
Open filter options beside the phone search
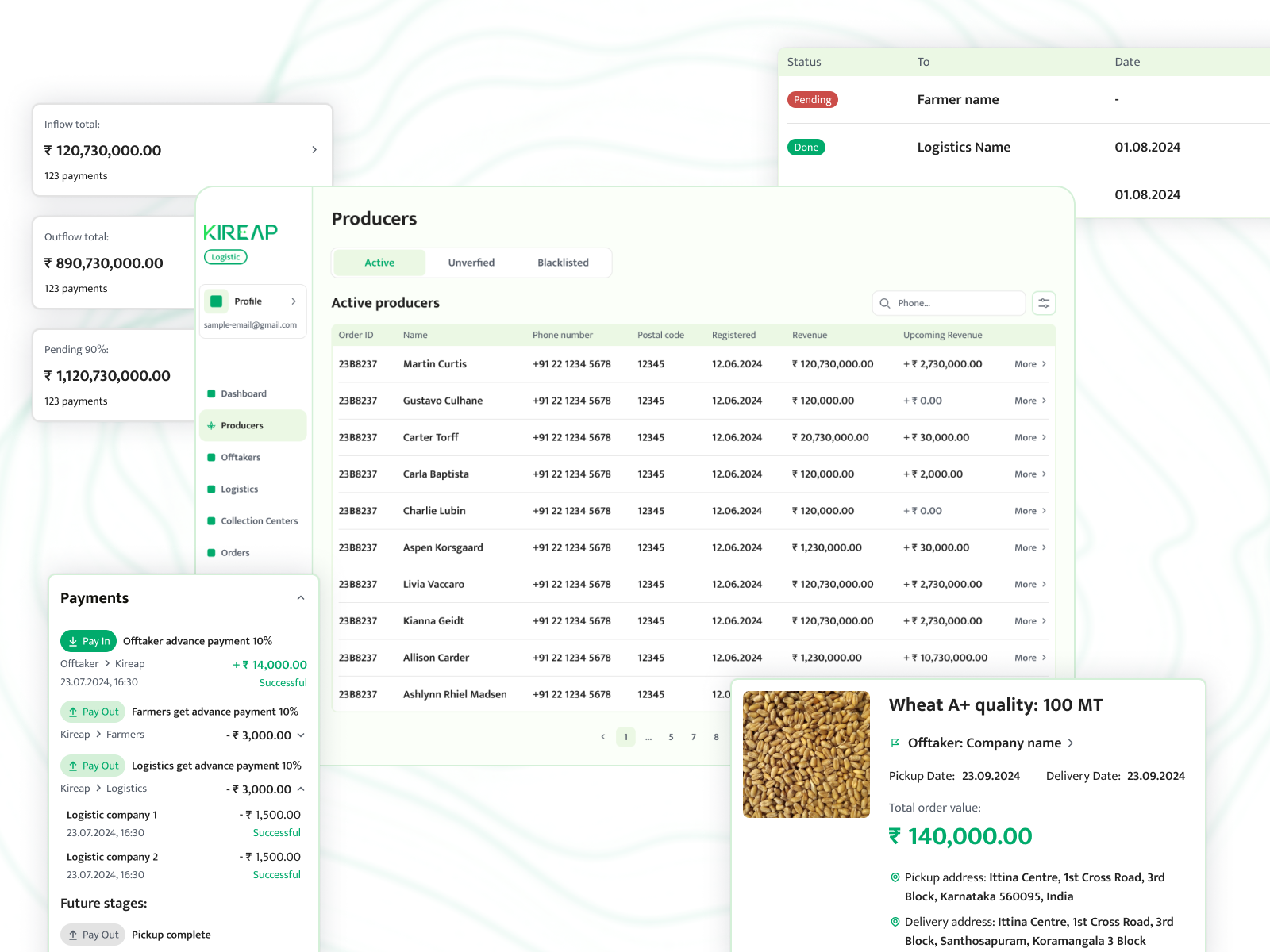pos(1044,302)
